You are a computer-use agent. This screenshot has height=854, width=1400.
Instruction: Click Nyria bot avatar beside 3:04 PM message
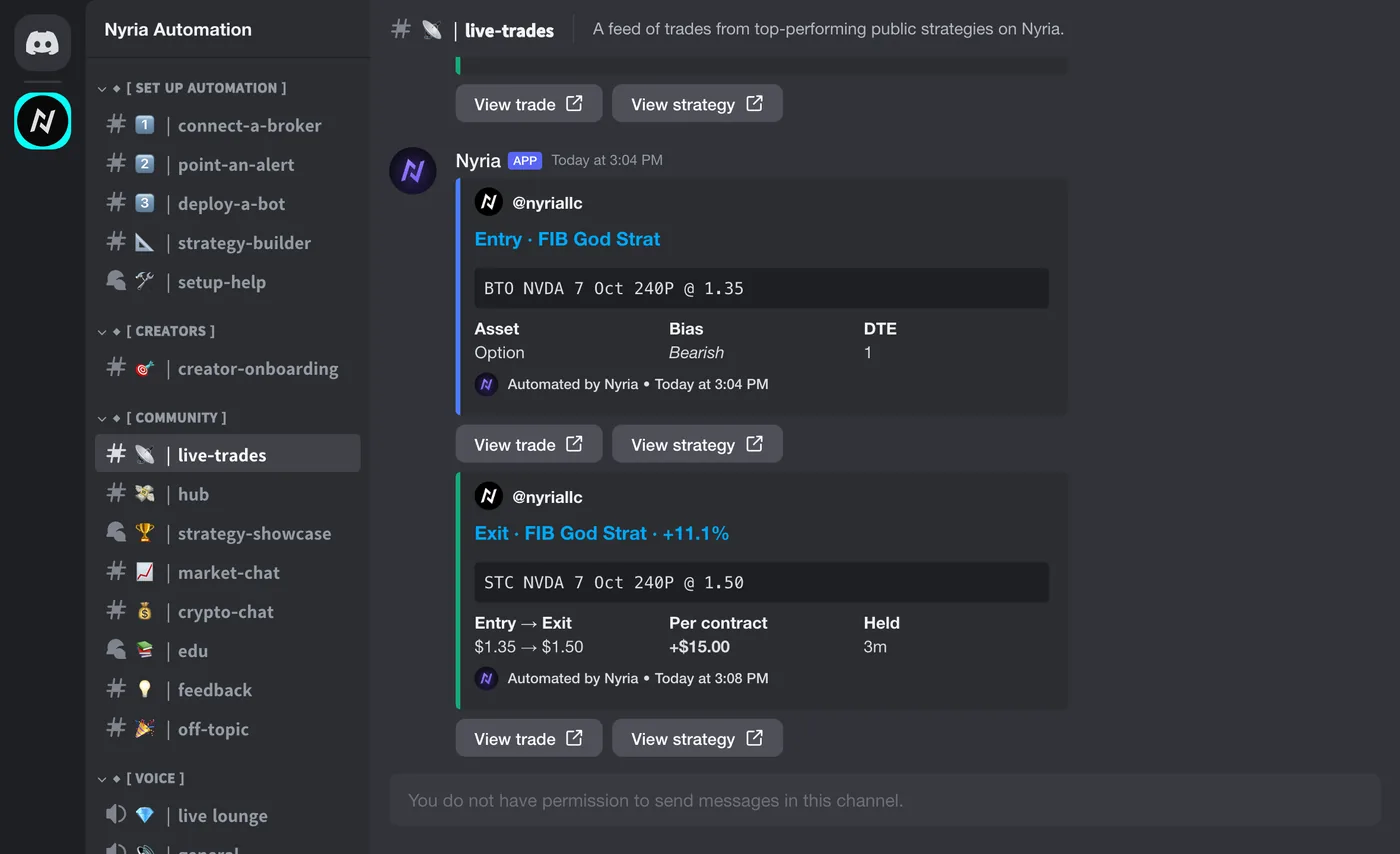pos(413,171)
